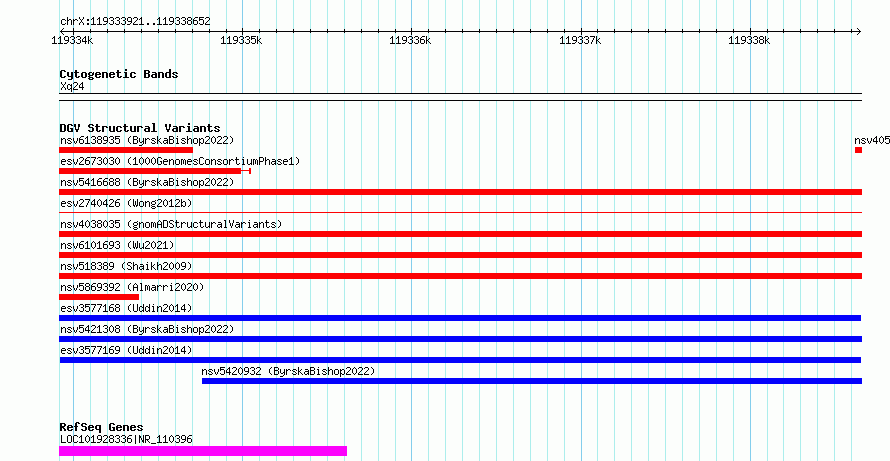The image size is (890, 461).
Task: Click the 119338k ruler tick label
Action: 749,40
